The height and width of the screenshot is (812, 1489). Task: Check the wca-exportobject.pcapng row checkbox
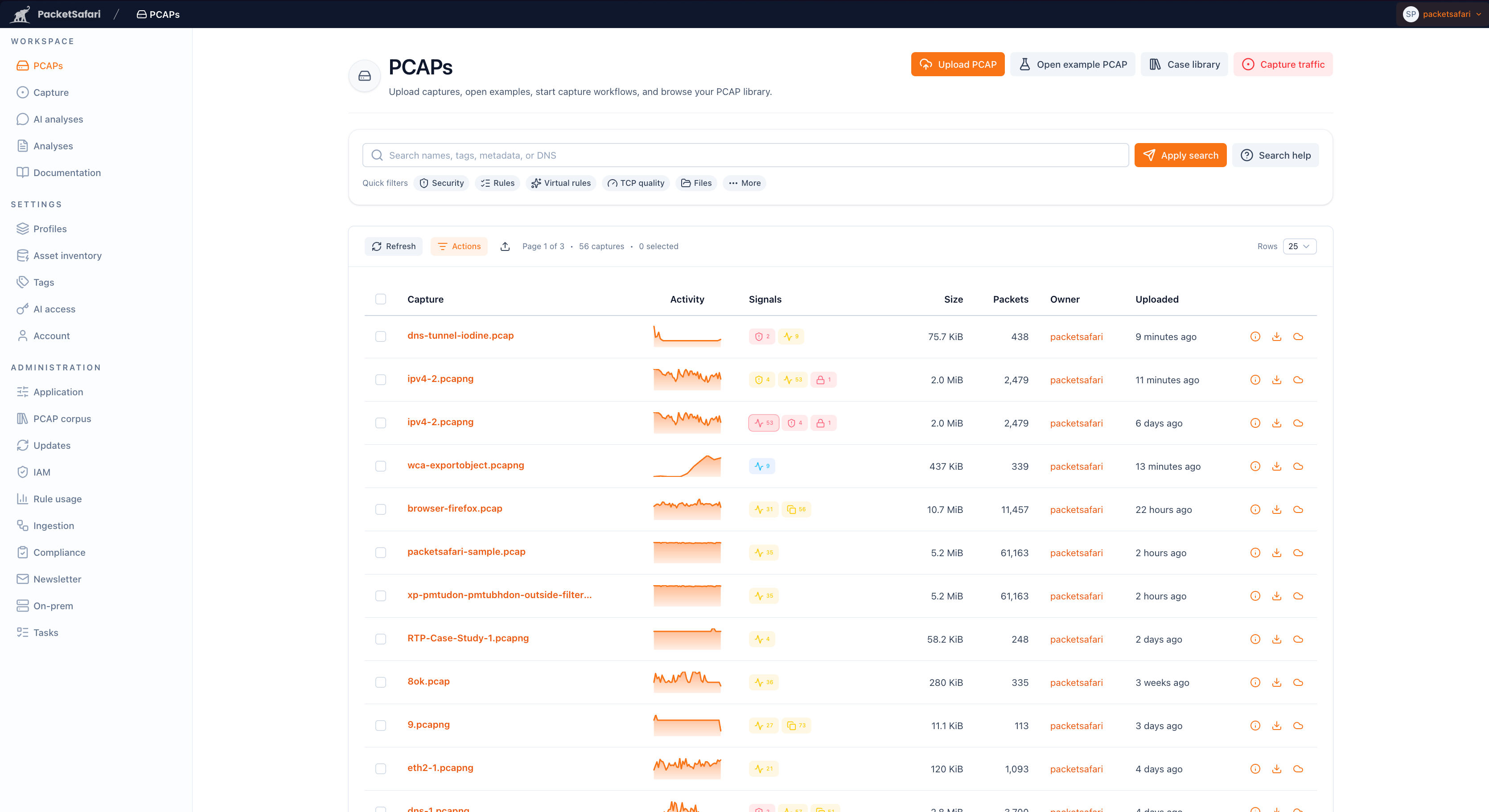click(x=380, y=467)
